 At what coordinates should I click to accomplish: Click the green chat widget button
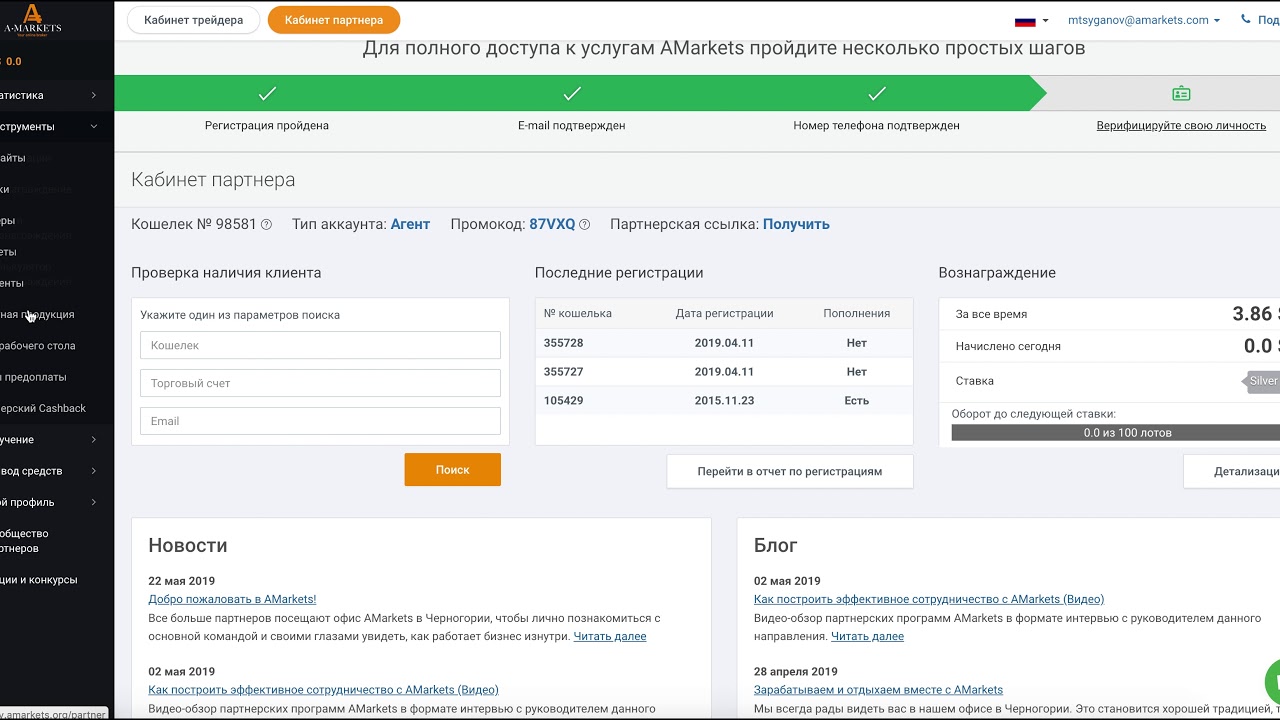pos(1272,683)
